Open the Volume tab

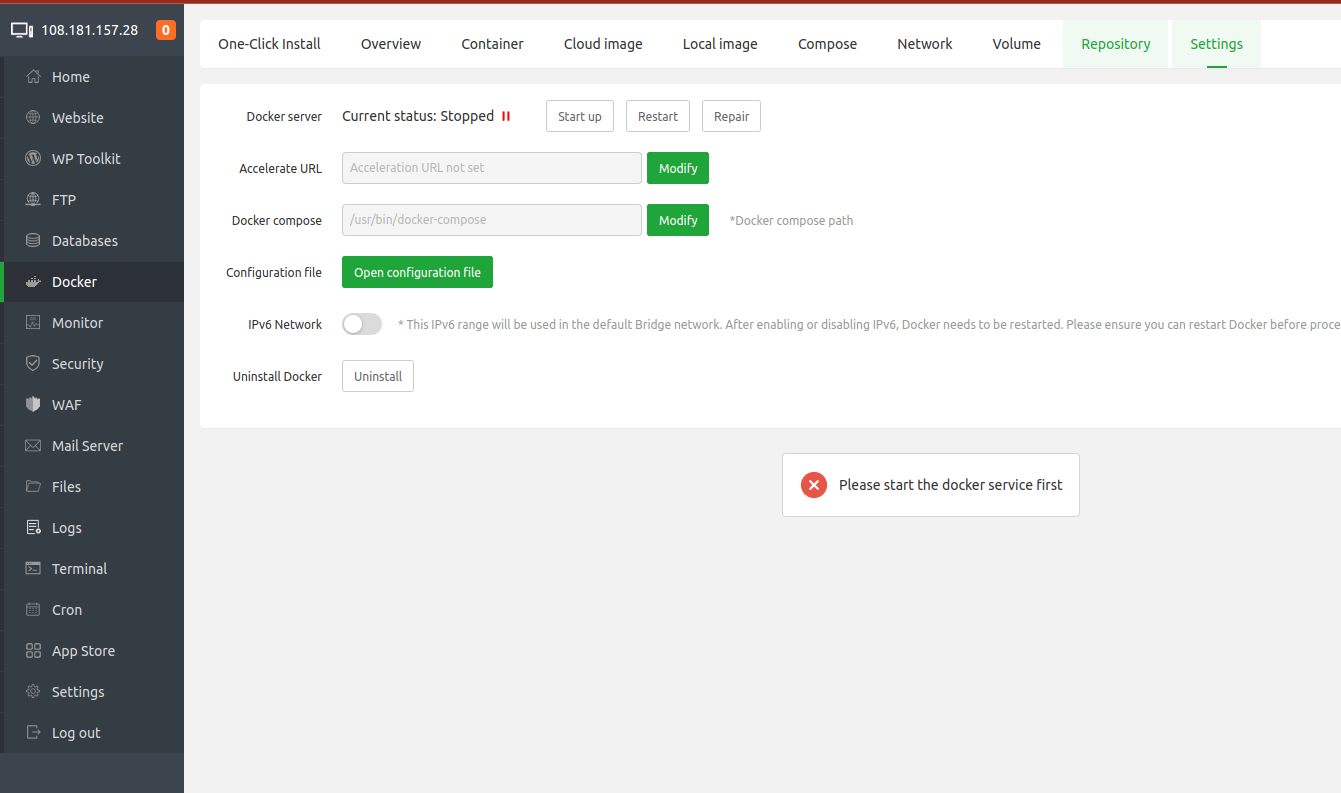point(1017,44)
